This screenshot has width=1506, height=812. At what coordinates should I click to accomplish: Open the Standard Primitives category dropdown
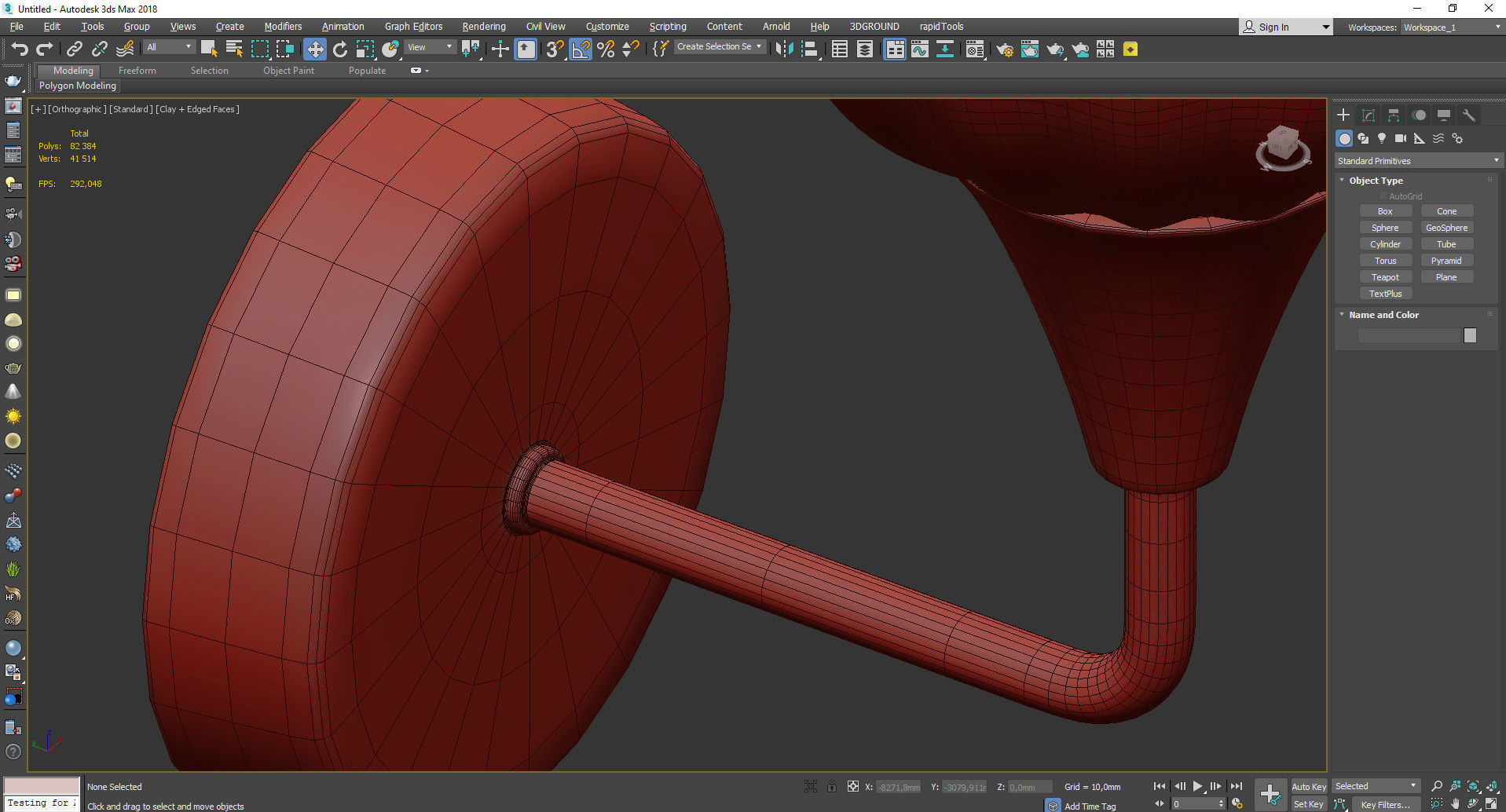click(x=1419, y=161)
